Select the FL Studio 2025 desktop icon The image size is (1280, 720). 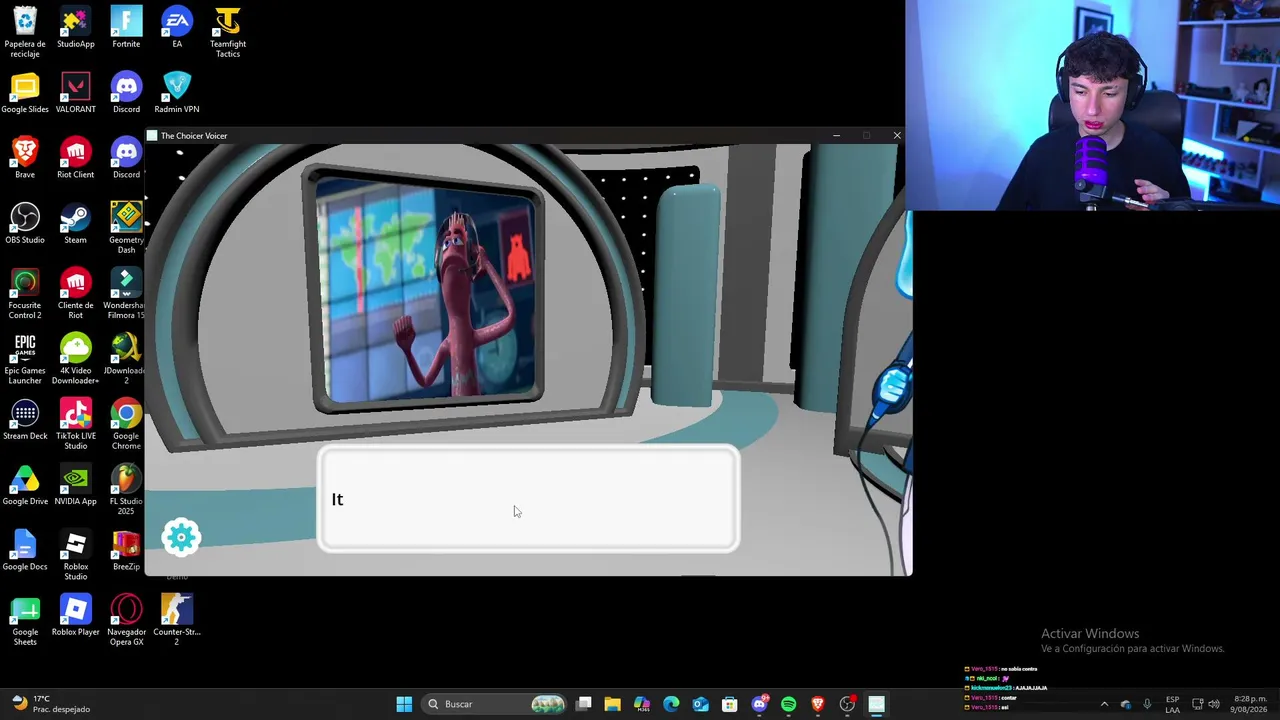126,490
